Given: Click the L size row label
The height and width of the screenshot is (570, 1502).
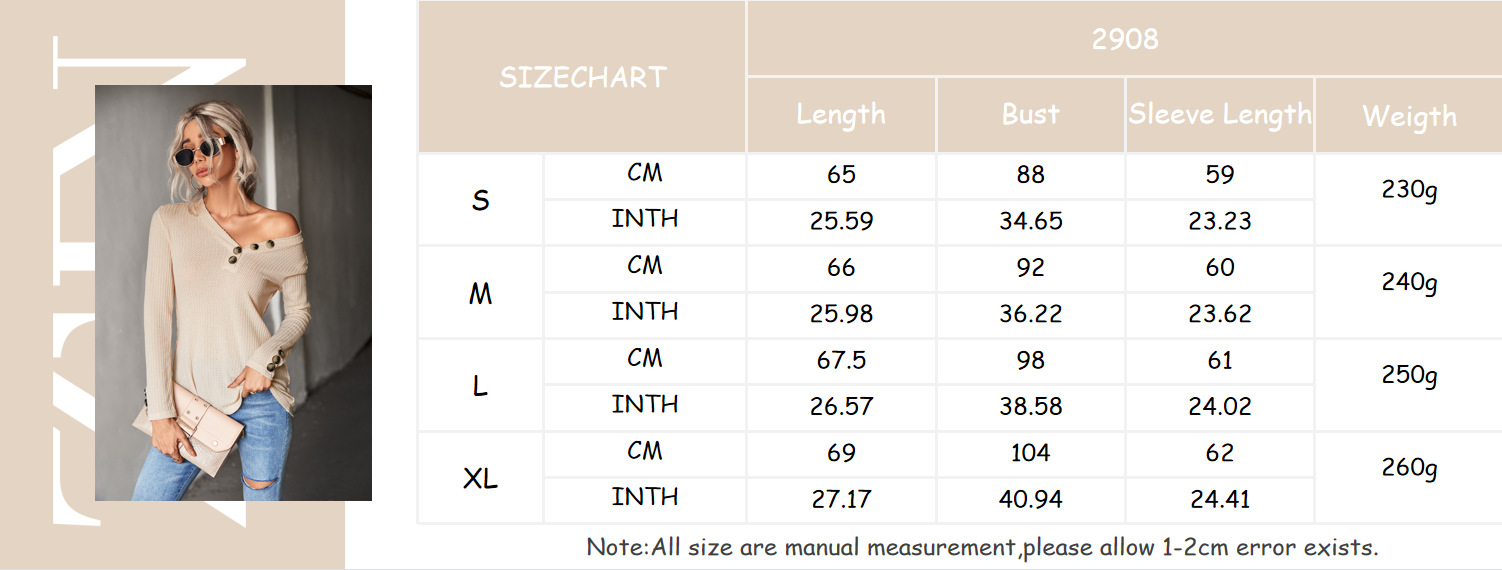Looking at the screenshot, I should [480, 386].
